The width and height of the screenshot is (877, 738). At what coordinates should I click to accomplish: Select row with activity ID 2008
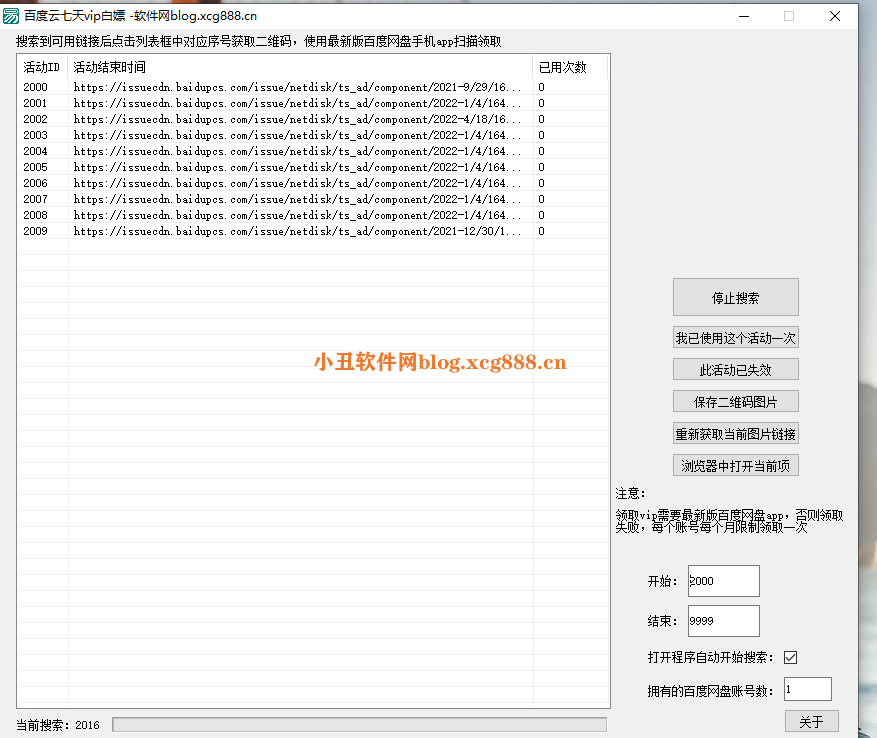(313, 215)
